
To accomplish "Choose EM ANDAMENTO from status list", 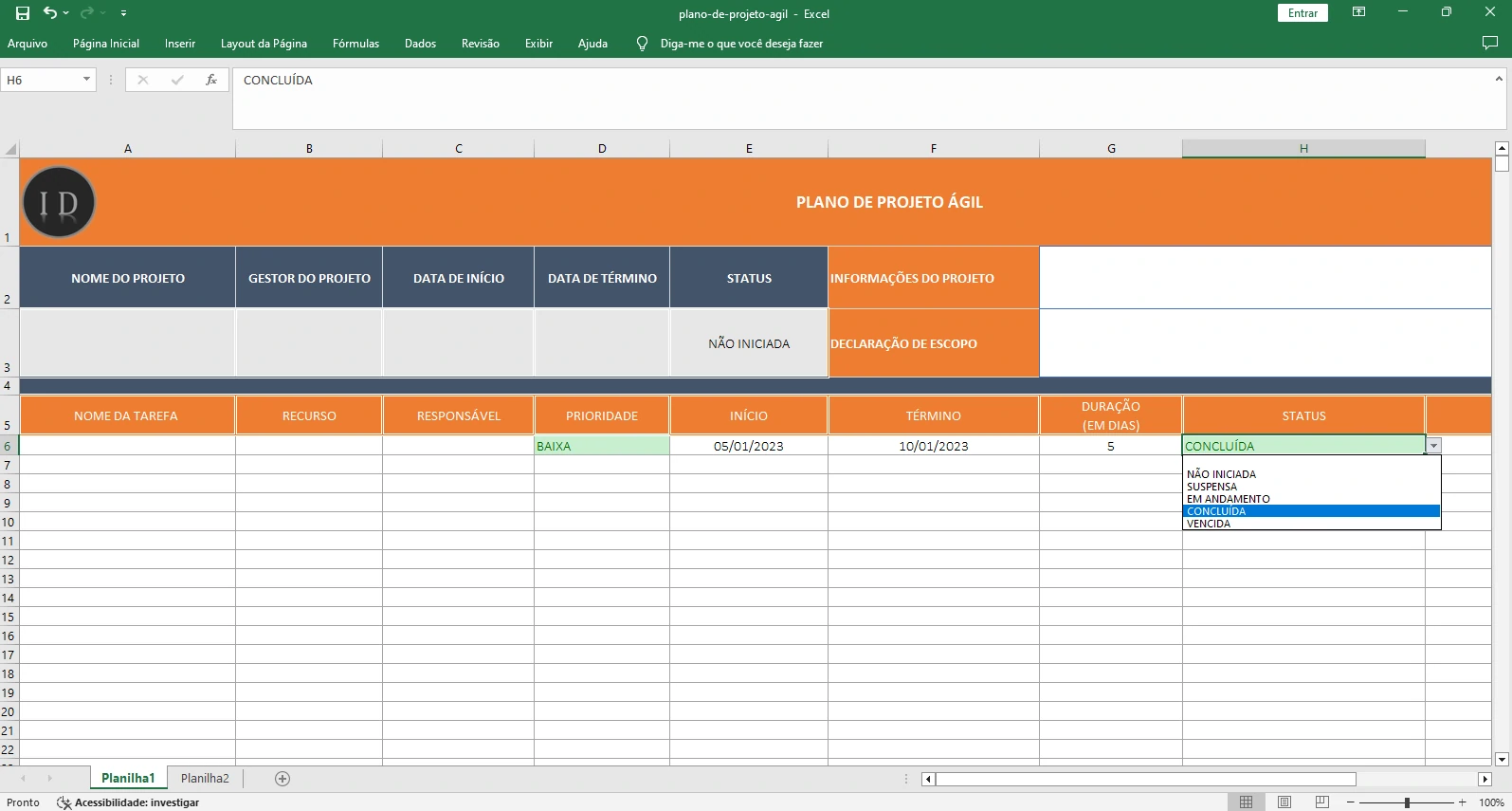I will tap(1229, 499).
